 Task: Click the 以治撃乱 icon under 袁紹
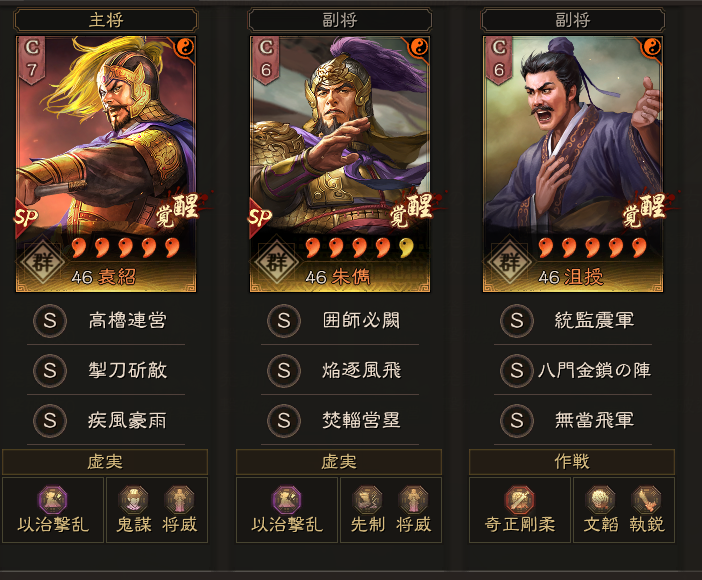click(53, 500)
